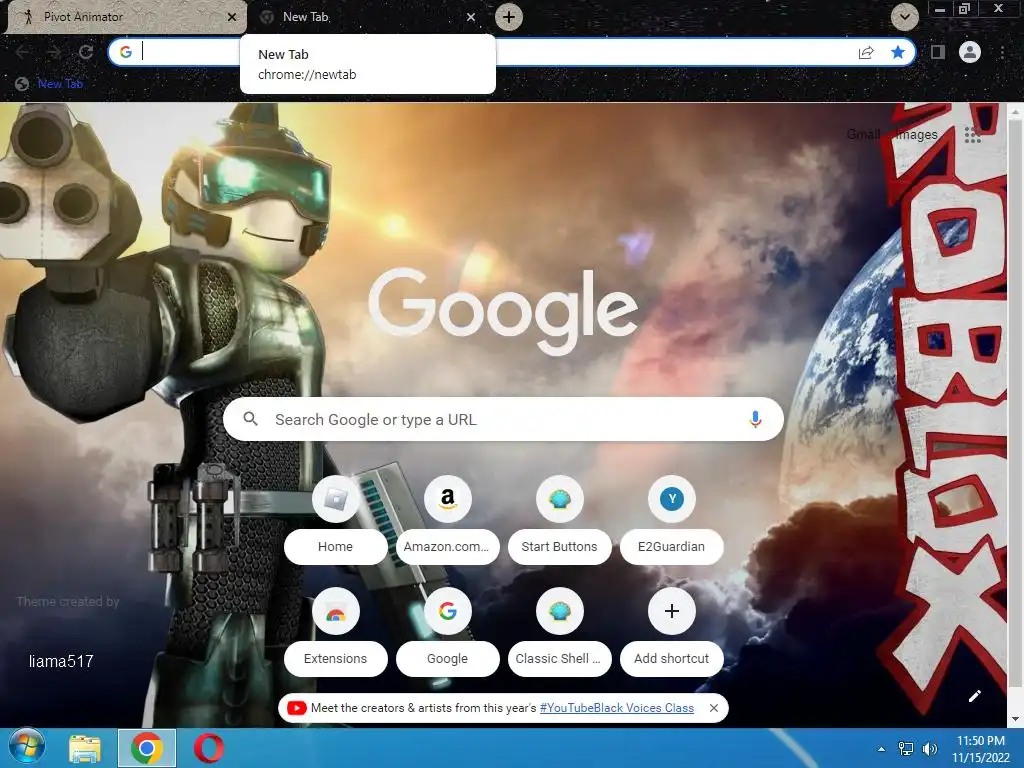Click the scrollbar down arrow

coord(1015,719)
